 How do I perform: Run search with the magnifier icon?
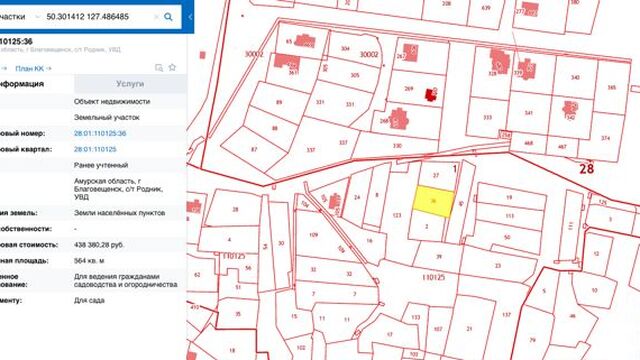(168, 17)
